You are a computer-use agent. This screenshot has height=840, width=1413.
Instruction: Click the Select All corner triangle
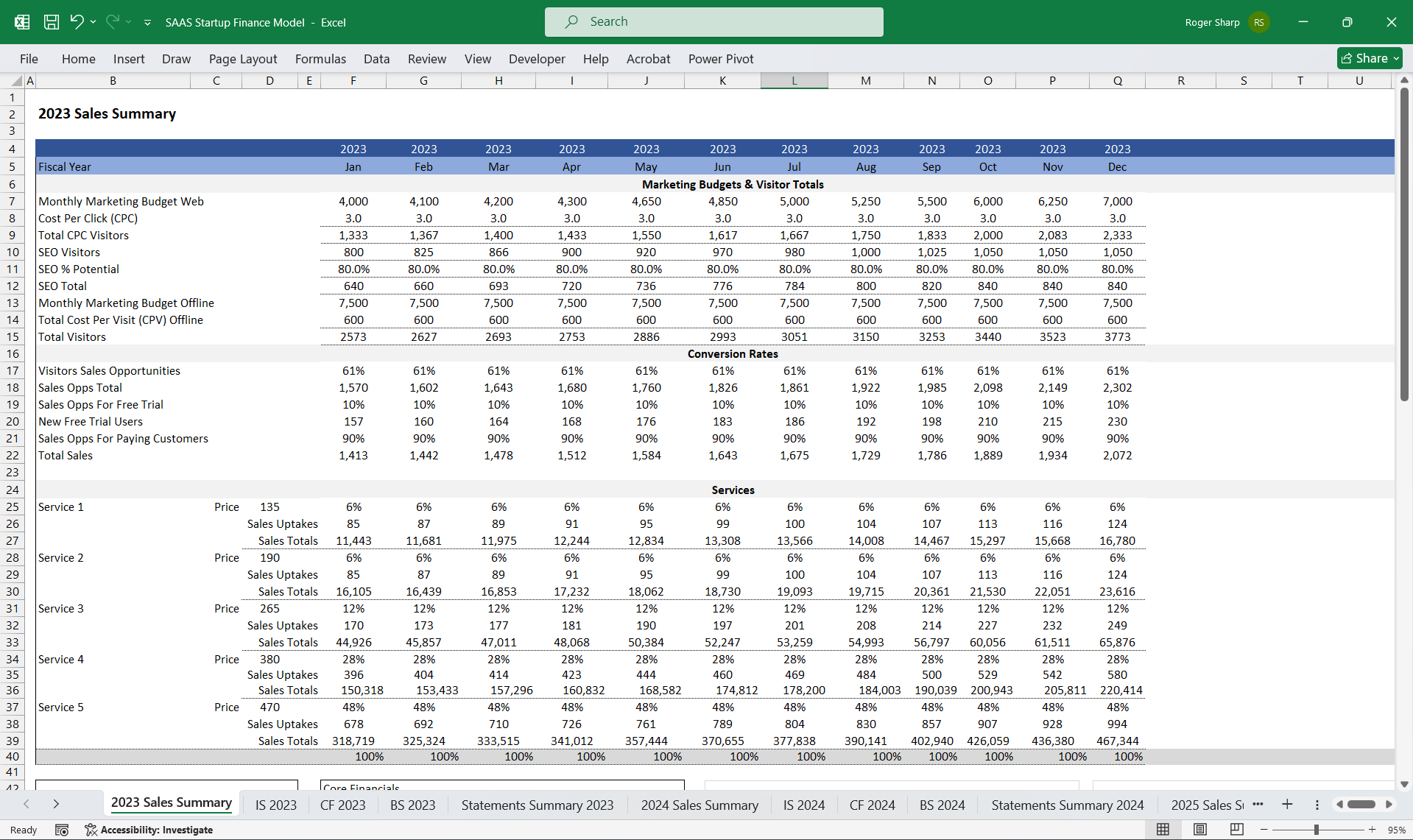pyautogui.click(x=18, y=81)
